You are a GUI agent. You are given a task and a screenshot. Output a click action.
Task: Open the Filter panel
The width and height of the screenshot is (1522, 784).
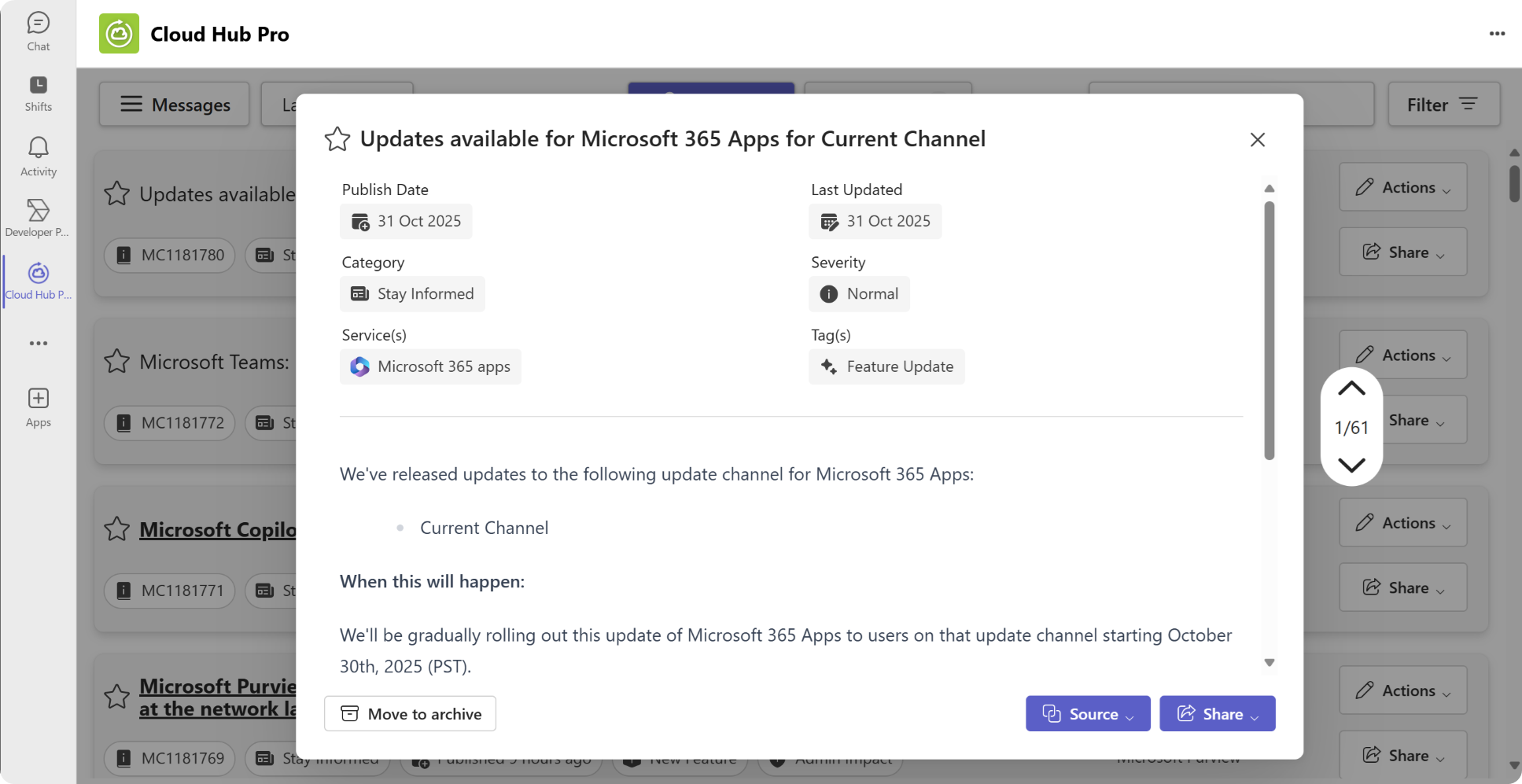point(1444,104)
